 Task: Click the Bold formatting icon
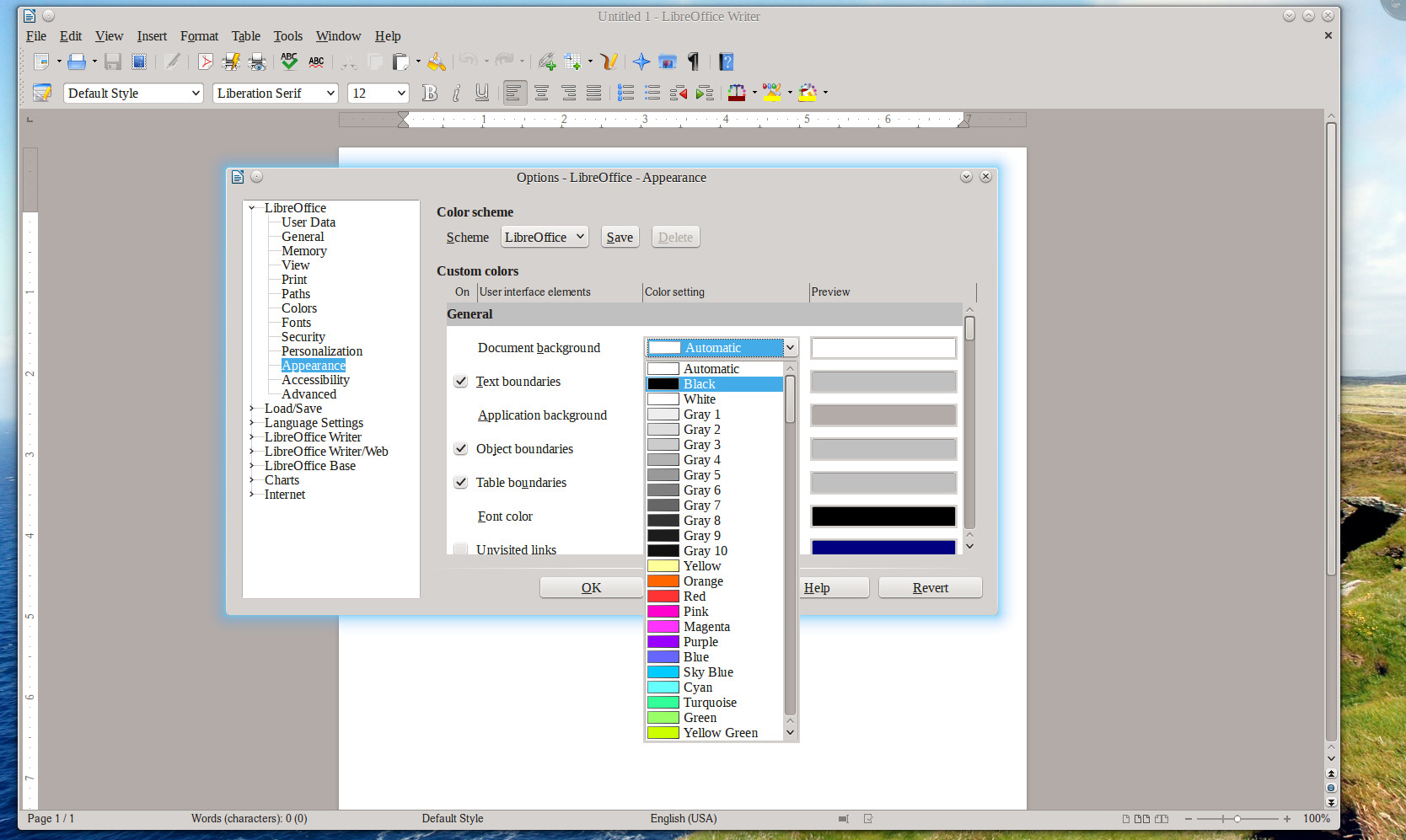430,93
